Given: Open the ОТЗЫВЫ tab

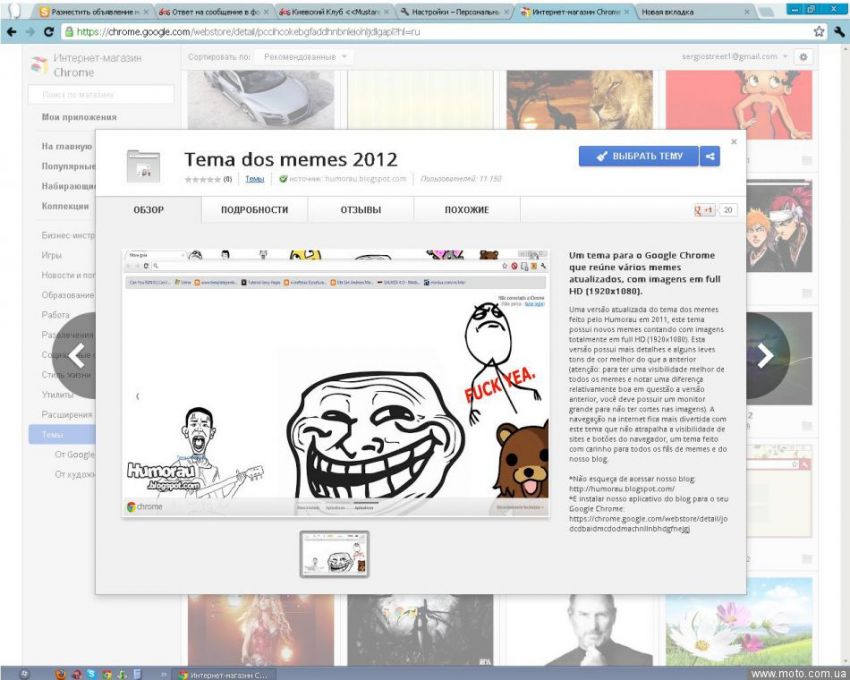Looking at the screenshot, I should [x=361, y=210].
